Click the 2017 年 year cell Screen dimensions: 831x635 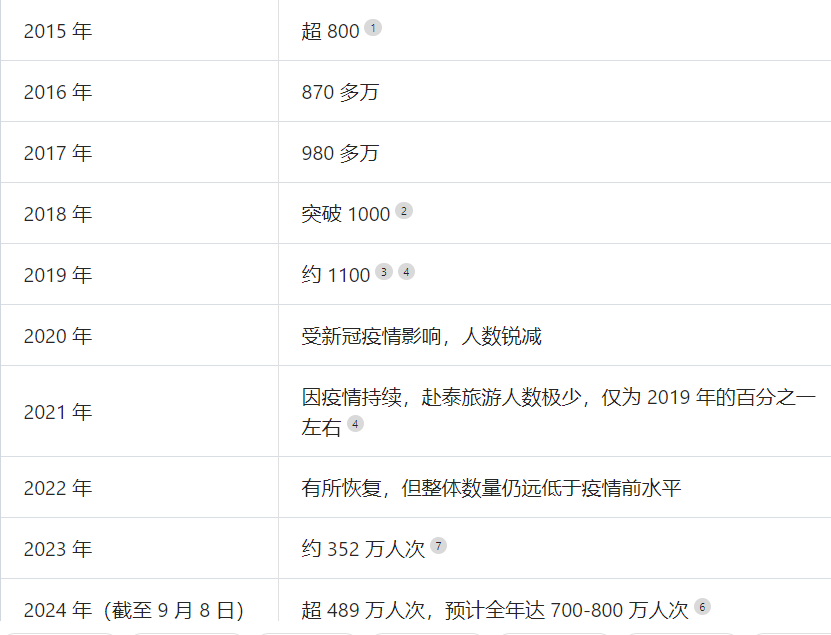tap(58, 153)
